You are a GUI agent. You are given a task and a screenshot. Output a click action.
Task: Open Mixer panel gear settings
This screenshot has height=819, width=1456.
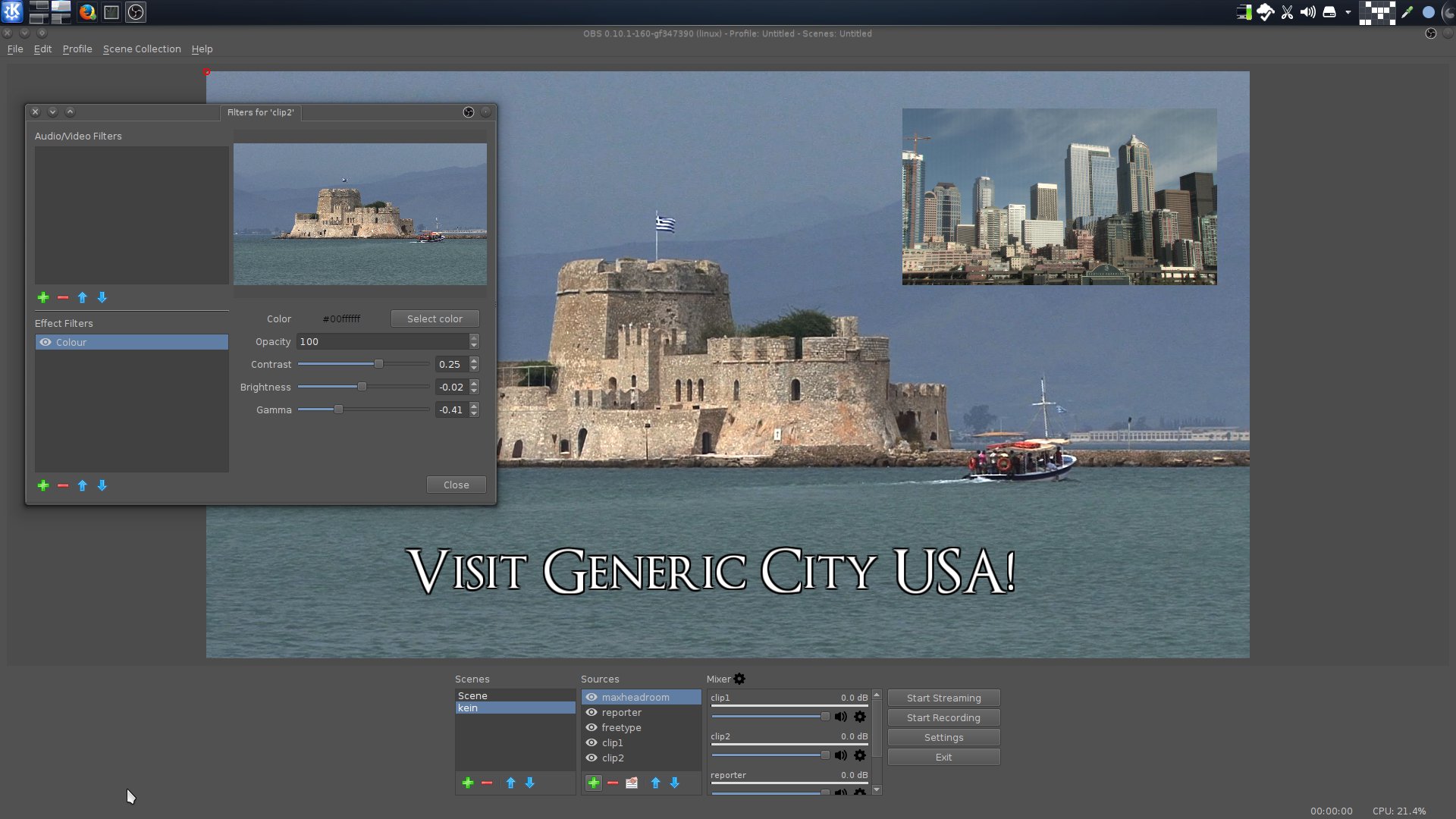tap(739, 679)
